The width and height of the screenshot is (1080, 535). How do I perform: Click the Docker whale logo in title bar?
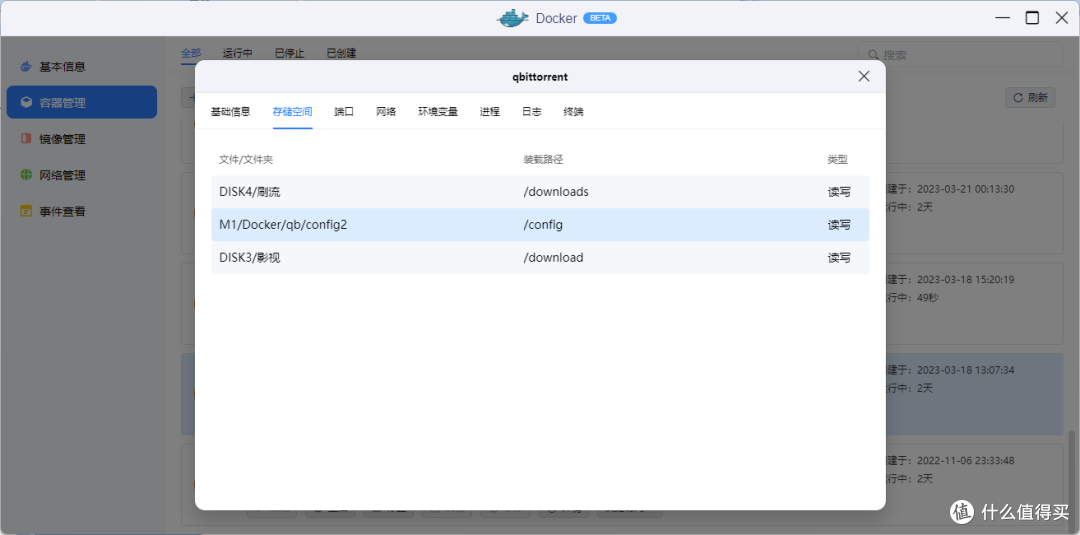(x=513, y=18)
